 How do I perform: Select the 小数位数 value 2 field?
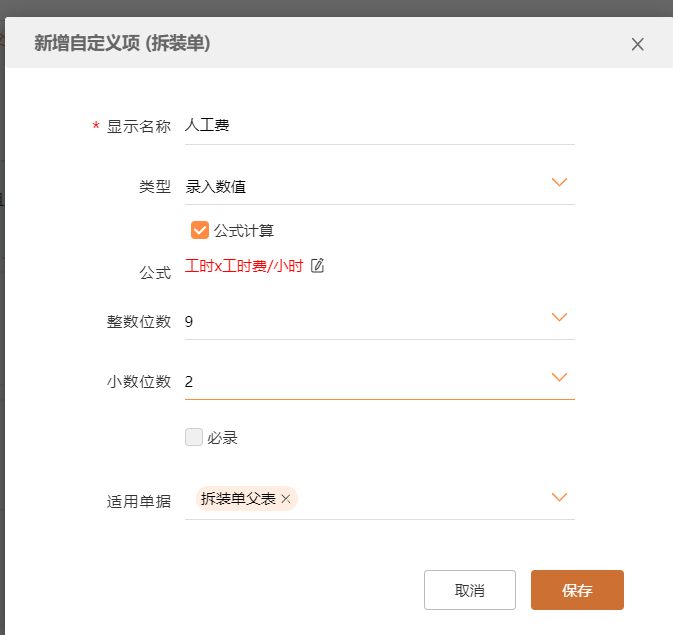(x=360, y=381)
